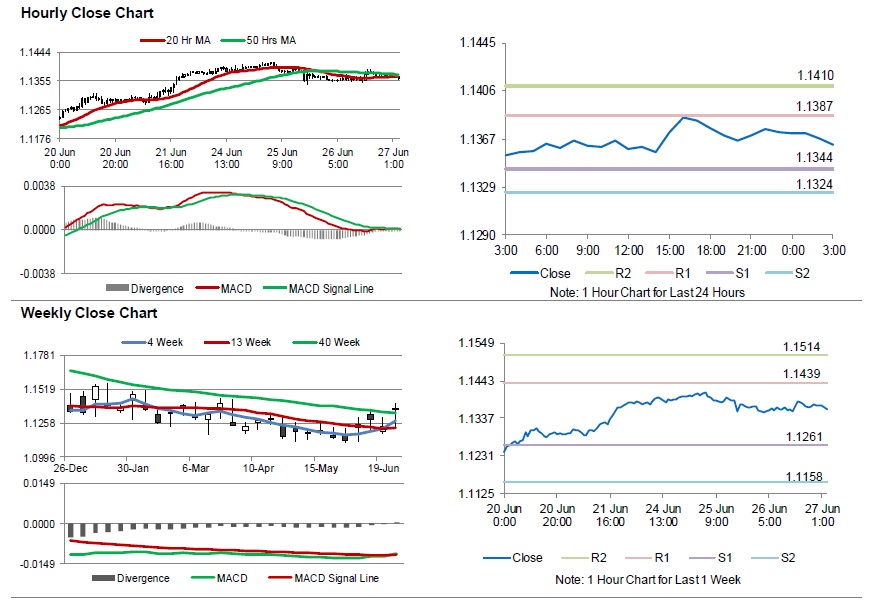Click the 1.1355 y-axis value

pos(35,81)
